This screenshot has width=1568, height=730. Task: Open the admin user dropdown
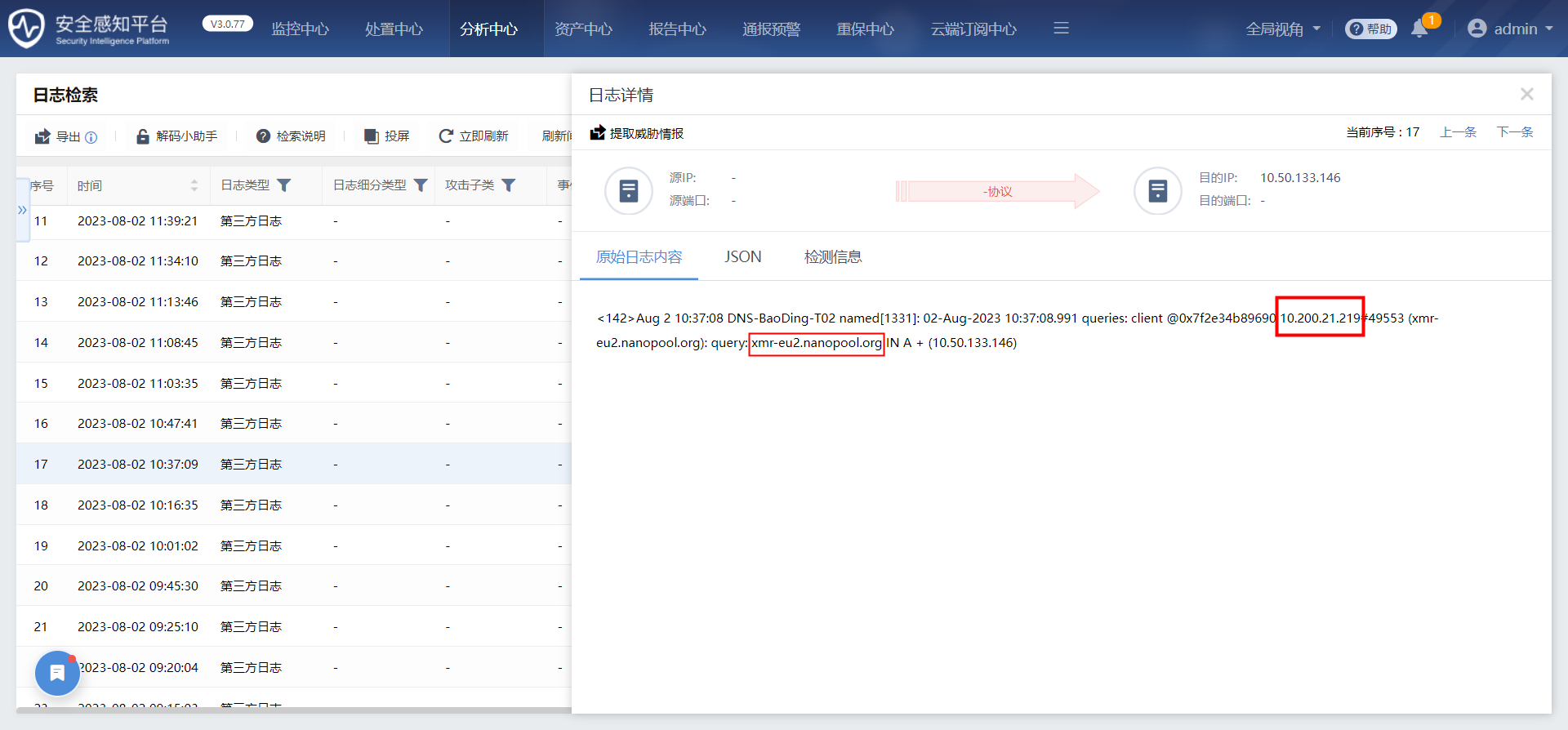[1510, 29]
